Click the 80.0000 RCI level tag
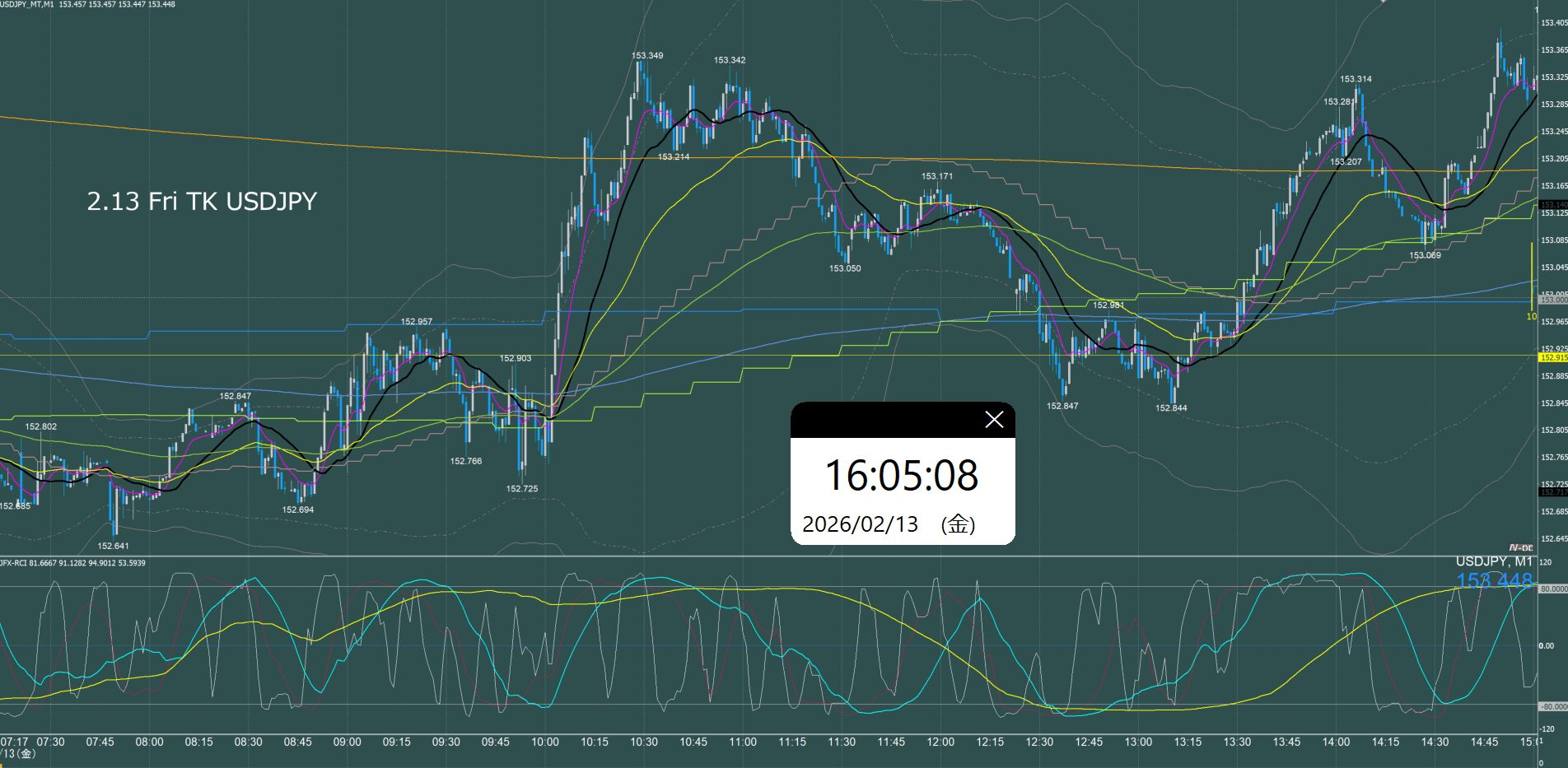The height and width of the screenshot is (768, 1568). (1553, 589)
